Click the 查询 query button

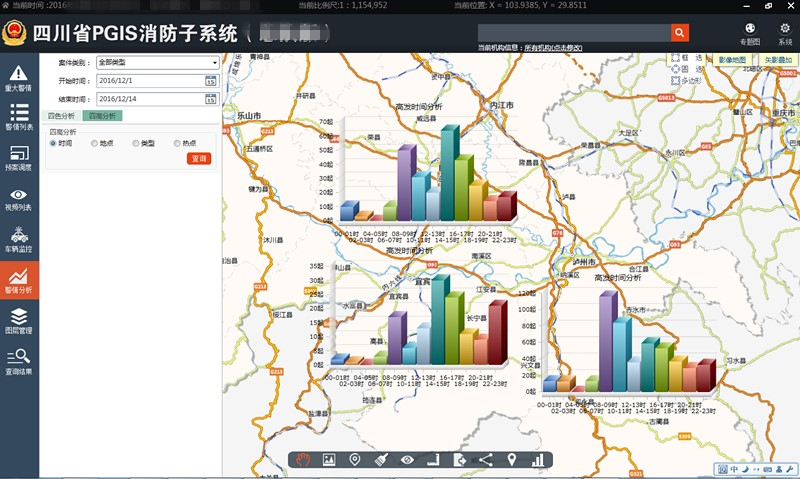click(198, 158)
